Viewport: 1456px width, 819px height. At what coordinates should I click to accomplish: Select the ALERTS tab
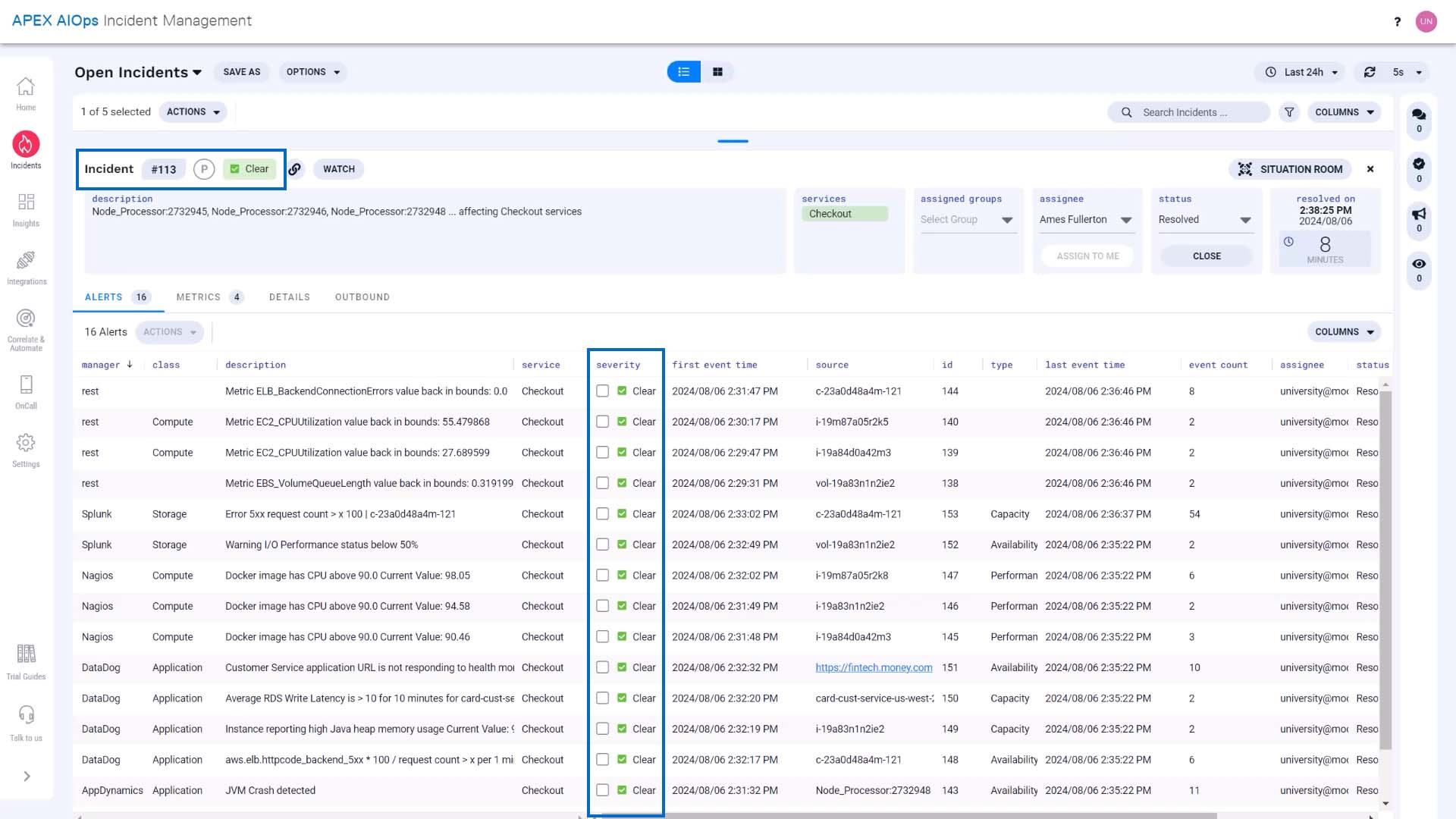(x=118, y=297)
